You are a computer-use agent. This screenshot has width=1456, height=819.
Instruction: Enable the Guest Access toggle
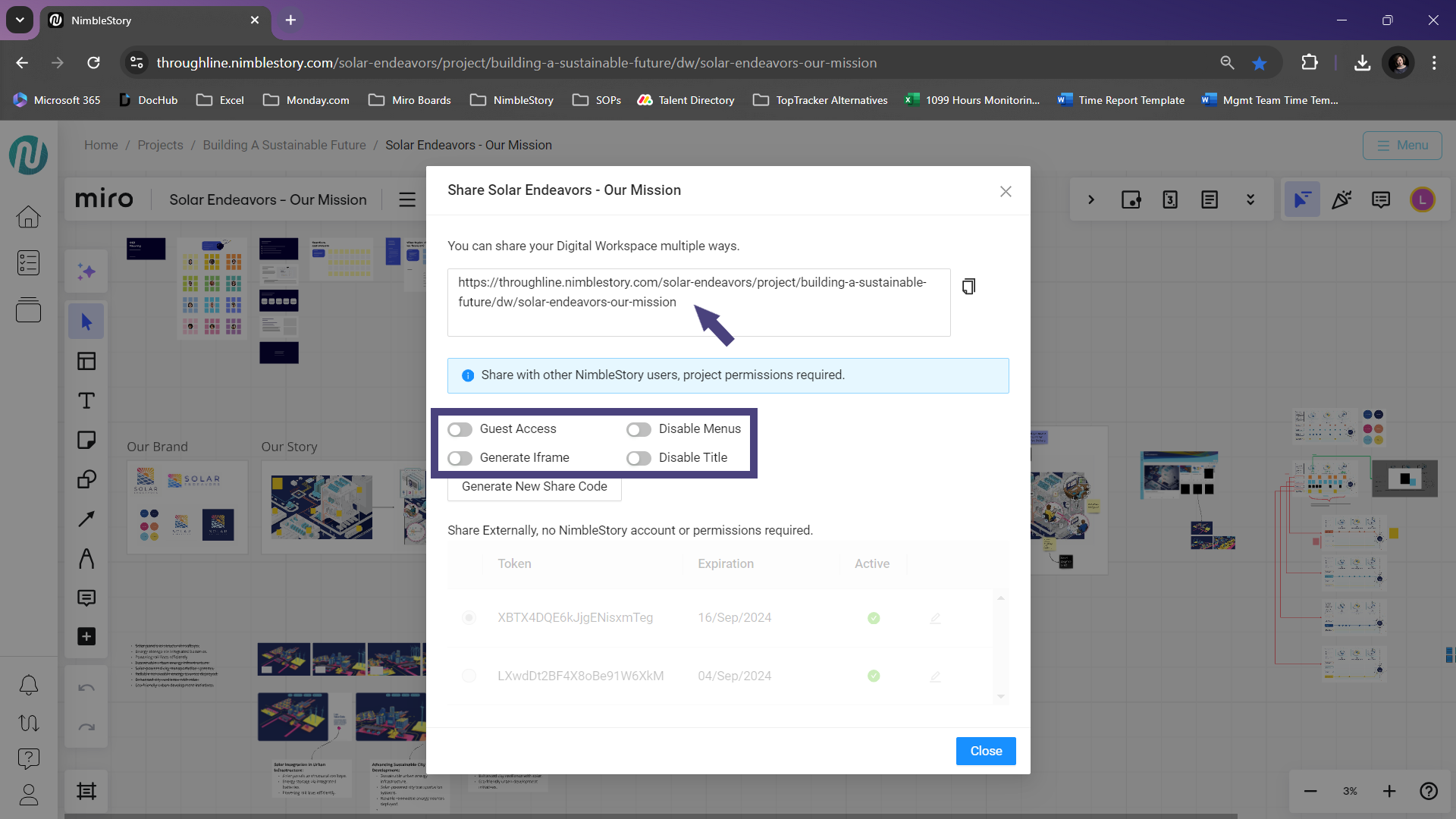460,430
